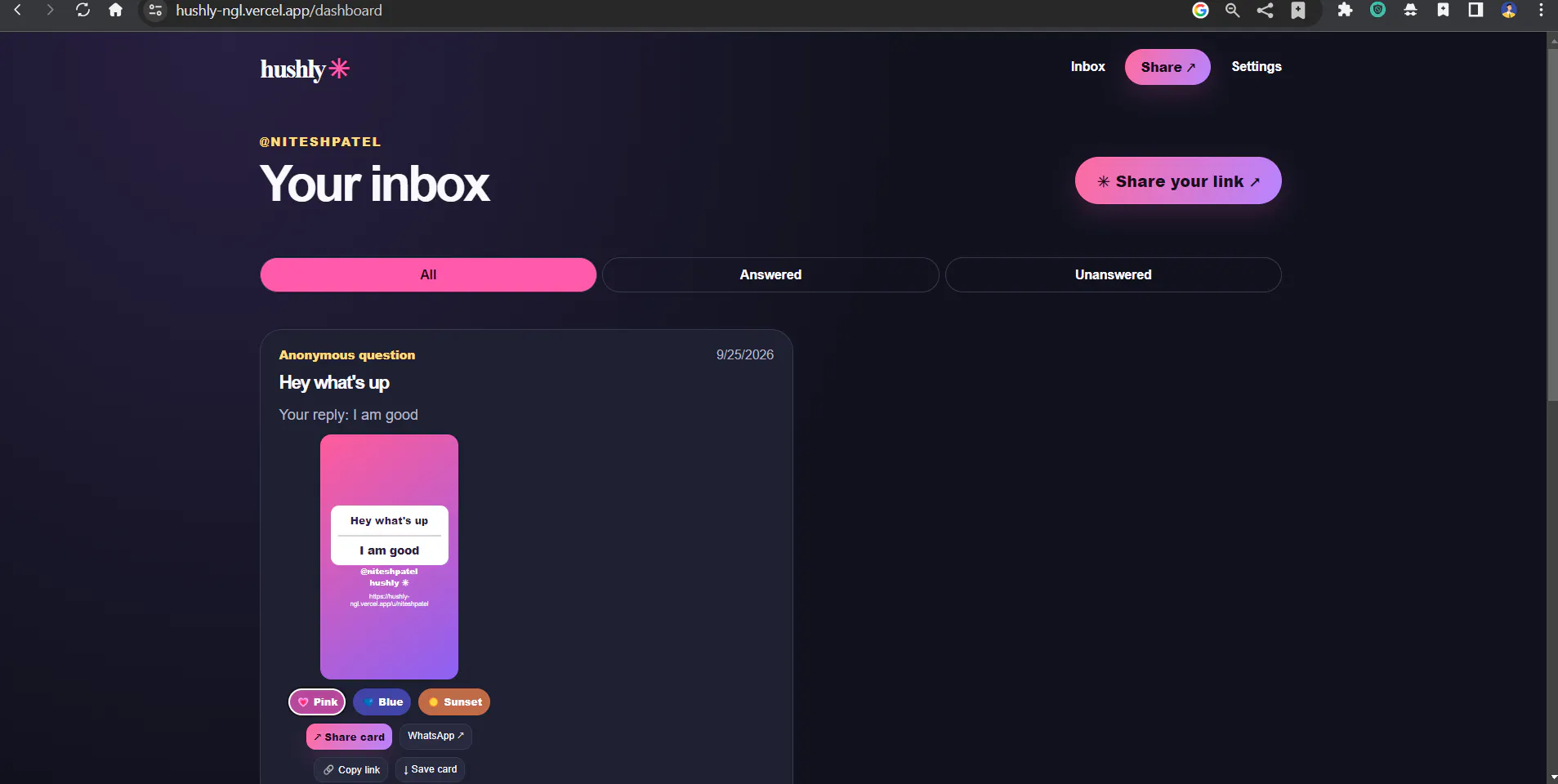Click the 'Anonymous question' label
This screenshot has width=1558, height=784.
(x=346, y=355)
